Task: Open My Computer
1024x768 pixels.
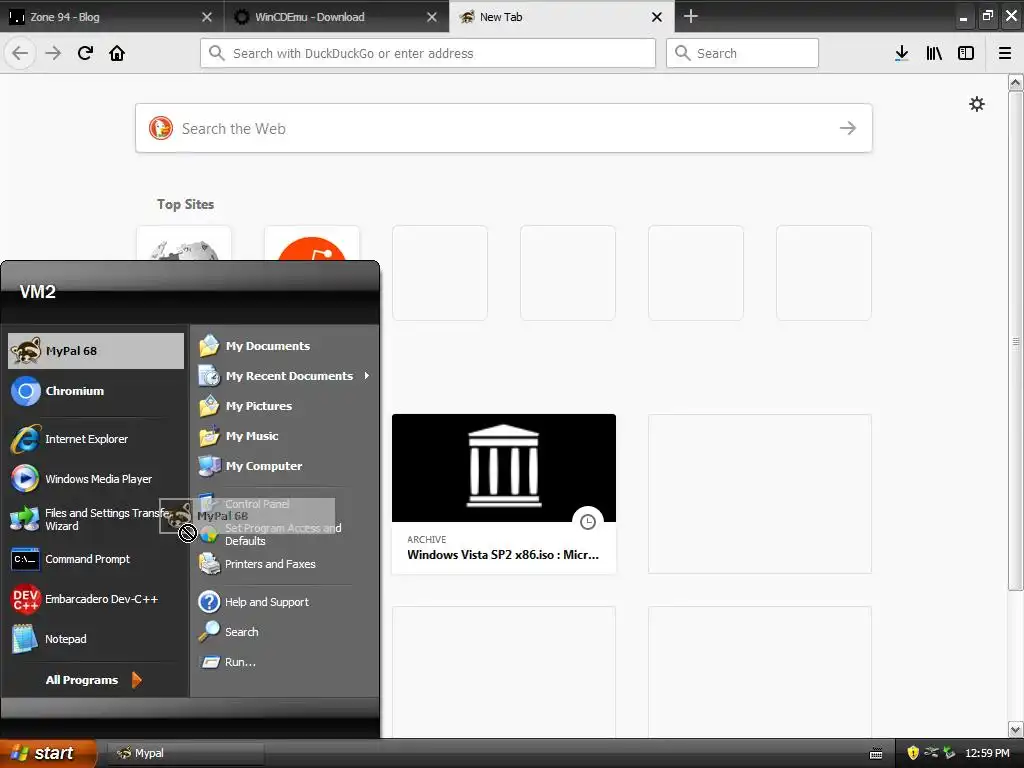Action: (x=285, y=466)
